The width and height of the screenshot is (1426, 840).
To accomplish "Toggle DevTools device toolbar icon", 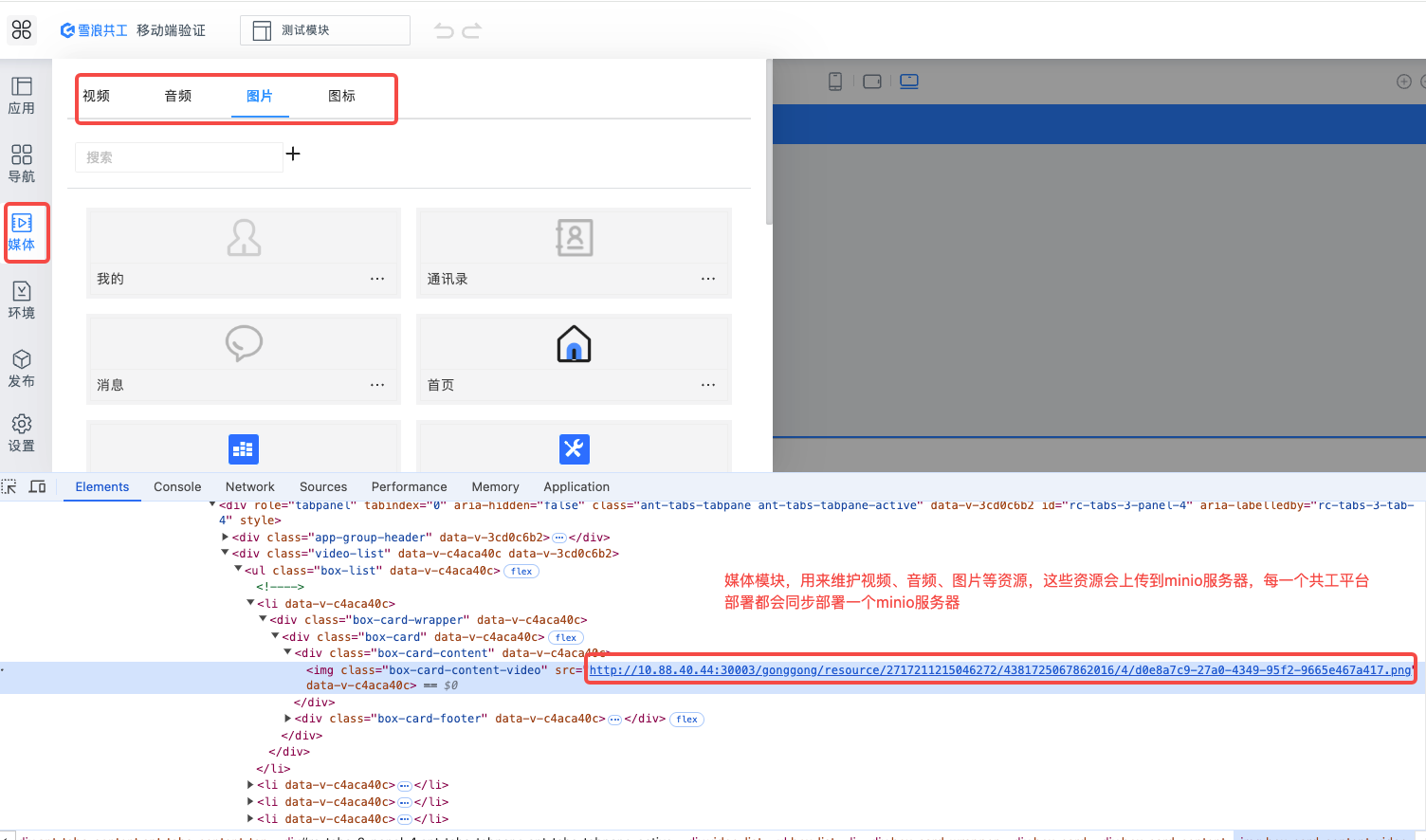I will [38, 486].
